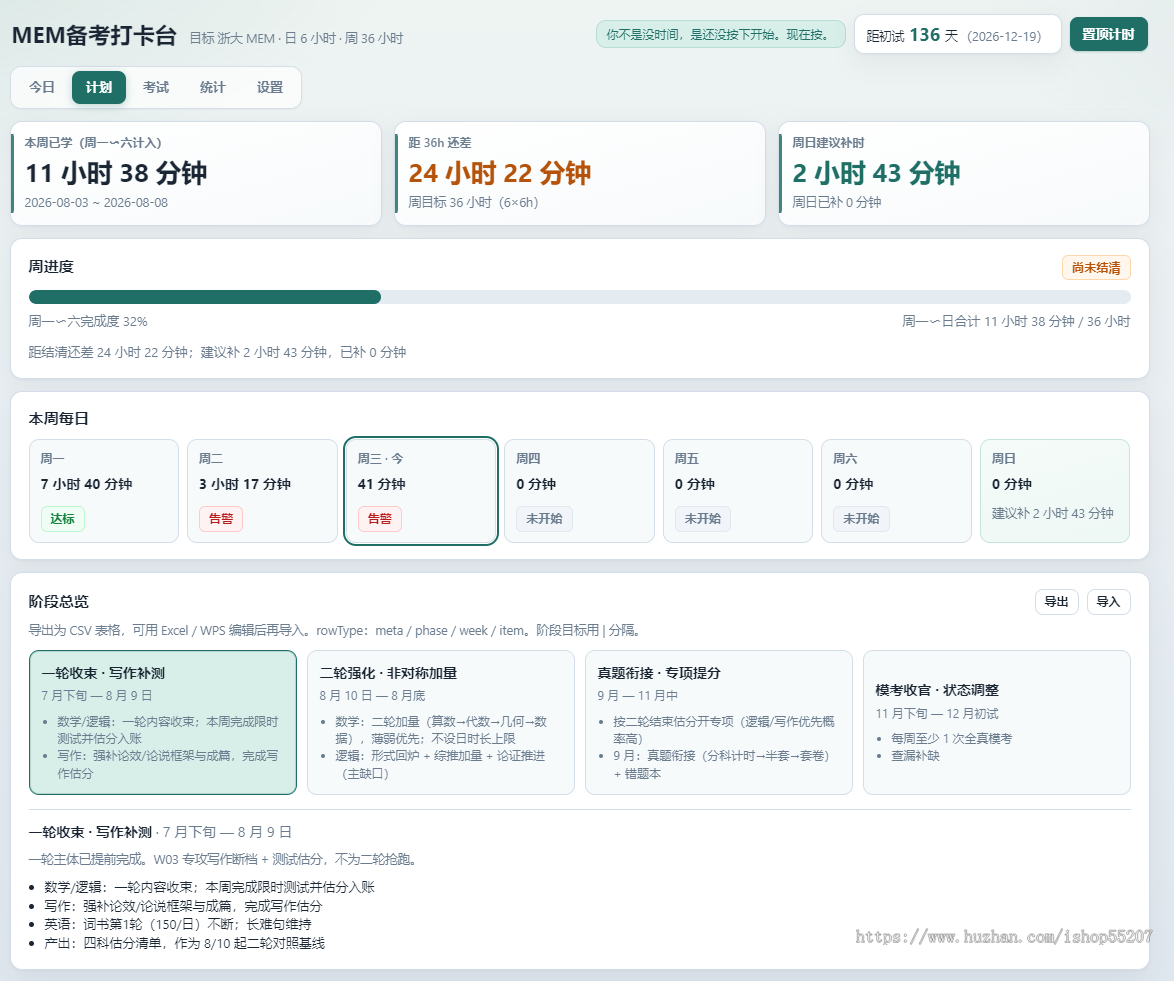
Task: Click the 距初试 136 天 countdown box
Action: tap(958, 34)
